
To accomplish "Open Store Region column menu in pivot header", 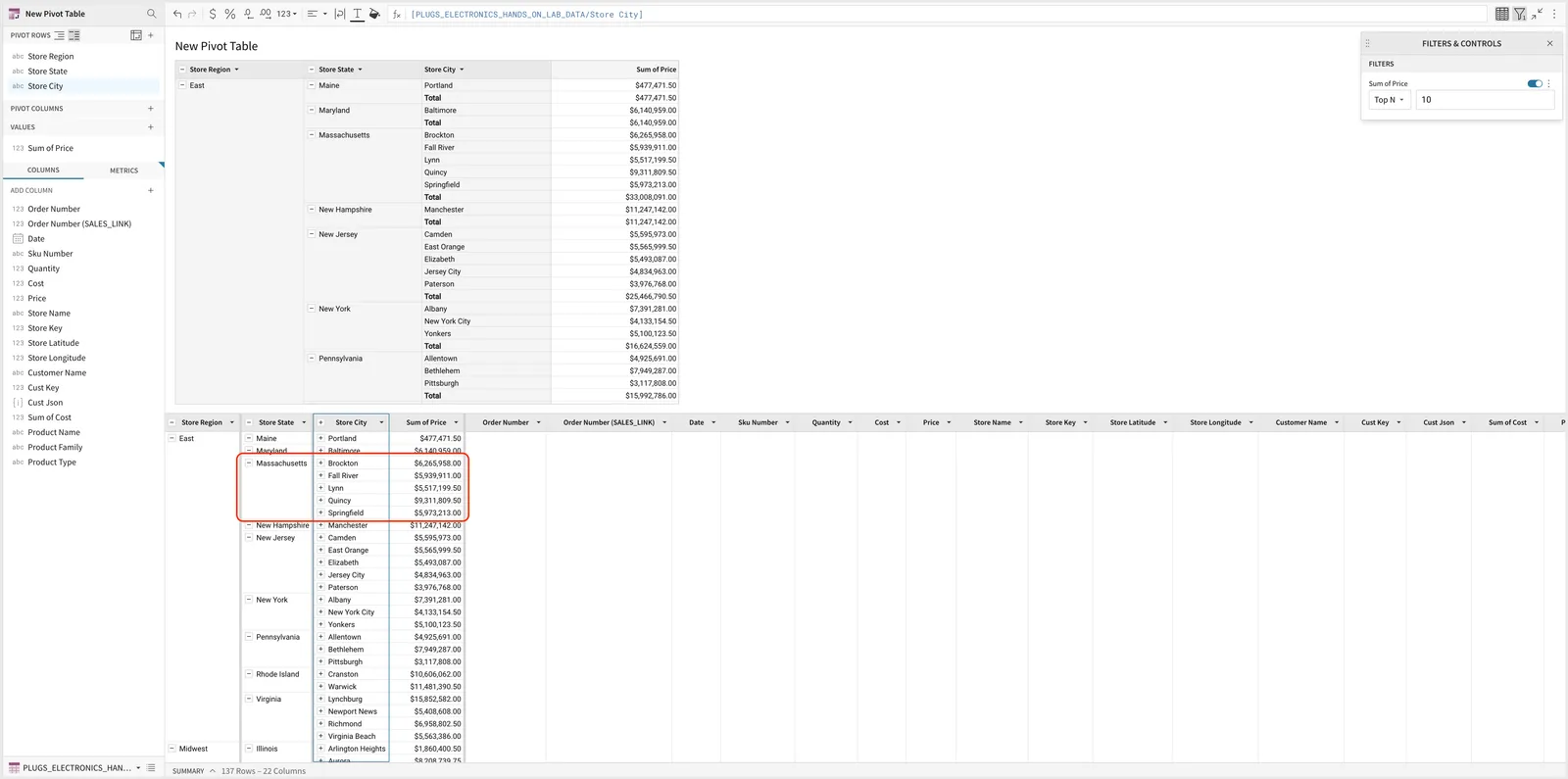I will click(x=236, y=70).
